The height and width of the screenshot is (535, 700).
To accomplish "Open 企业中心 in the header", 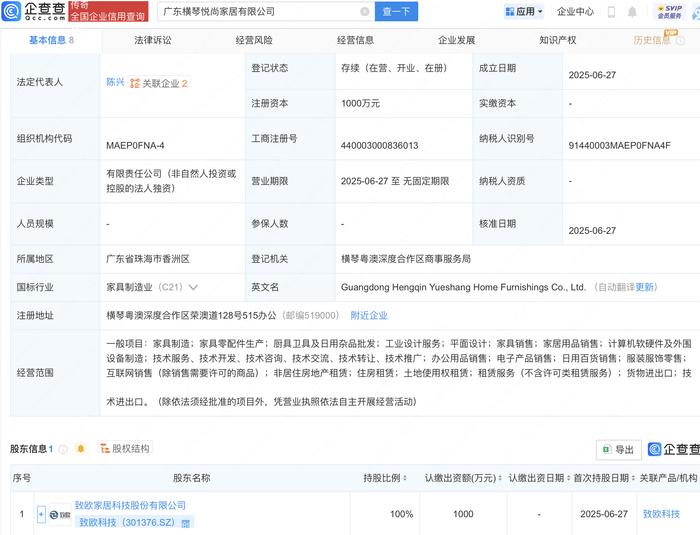I will pyautogui.click(x=575, y=12).
